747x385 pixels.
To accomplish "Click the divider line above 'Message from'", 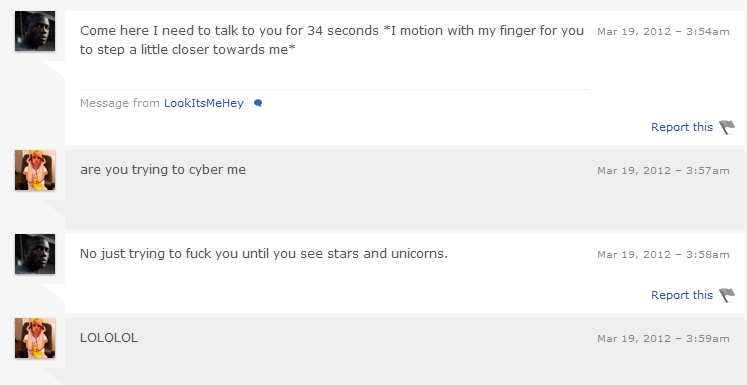I will (x=335, y=89).
